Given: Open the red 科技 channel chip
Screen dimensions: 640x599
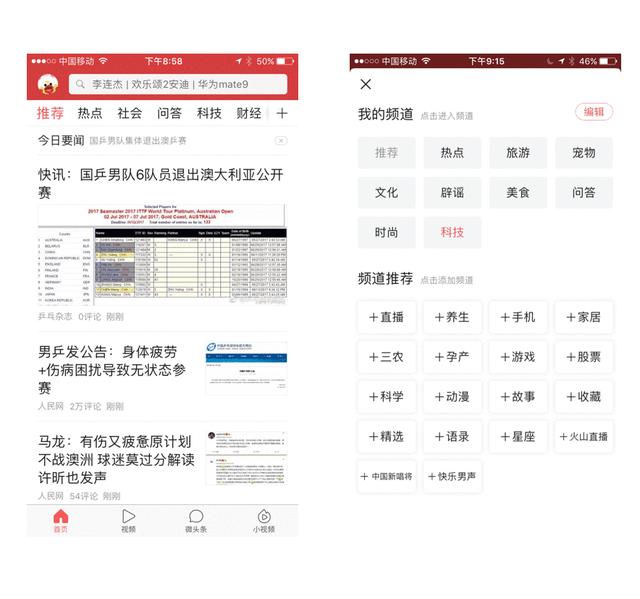Looking at the screenshot, I should coord(452,232).
